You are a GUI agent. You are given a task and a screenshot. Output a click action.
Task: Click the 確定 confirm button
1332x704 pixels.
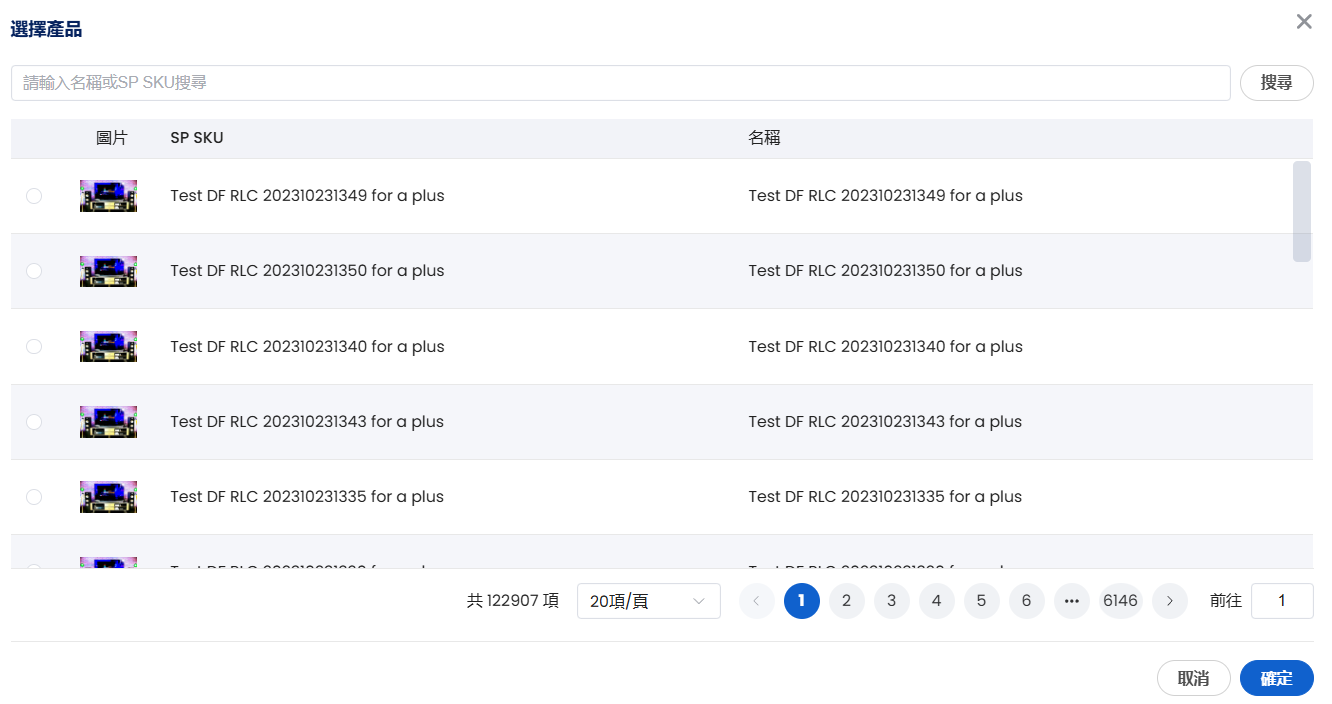(x=1277, y=678)
